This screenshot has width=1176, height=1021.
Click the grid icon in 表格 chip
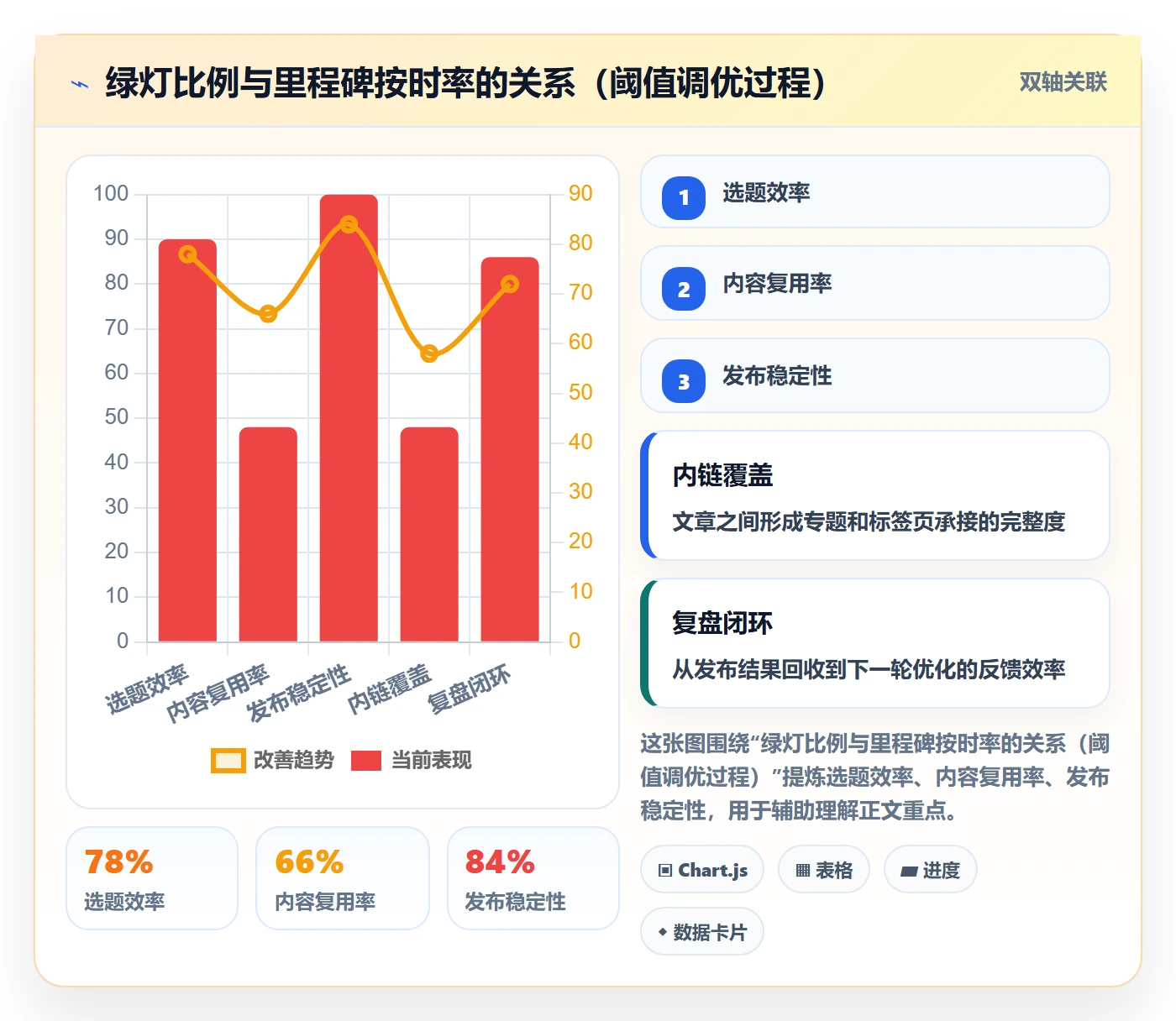click(x=803, y=871)
